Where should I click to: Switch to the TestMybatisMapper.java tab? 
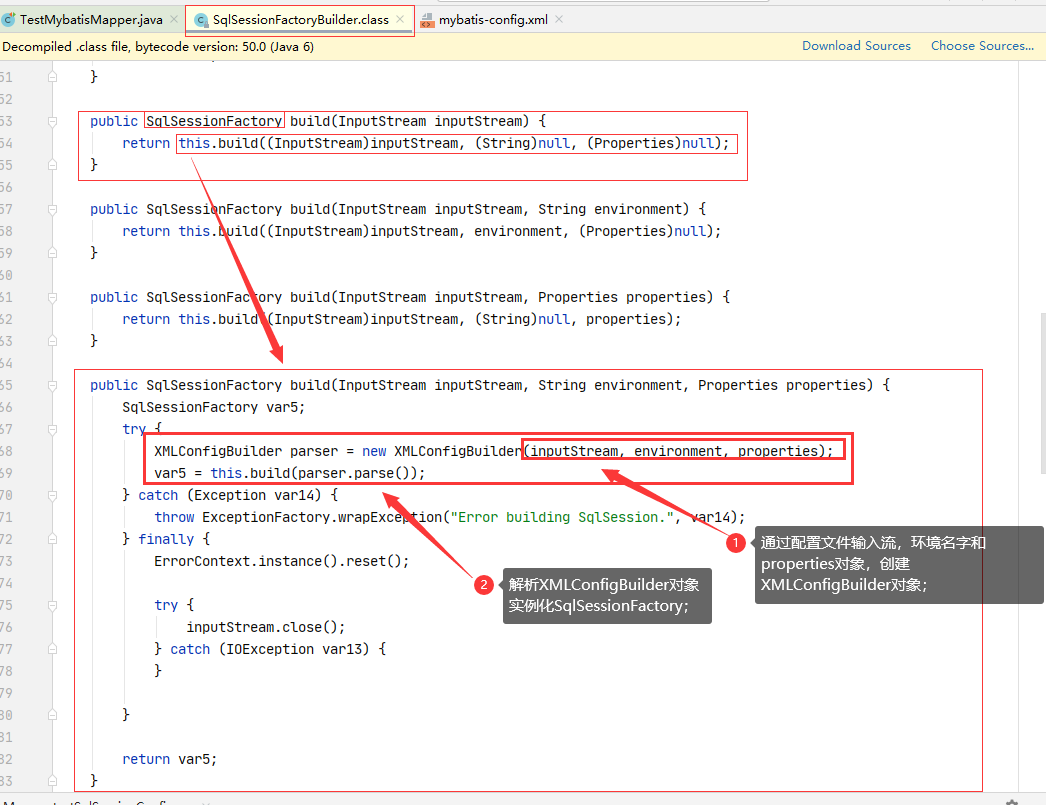[x=90, y=20]
